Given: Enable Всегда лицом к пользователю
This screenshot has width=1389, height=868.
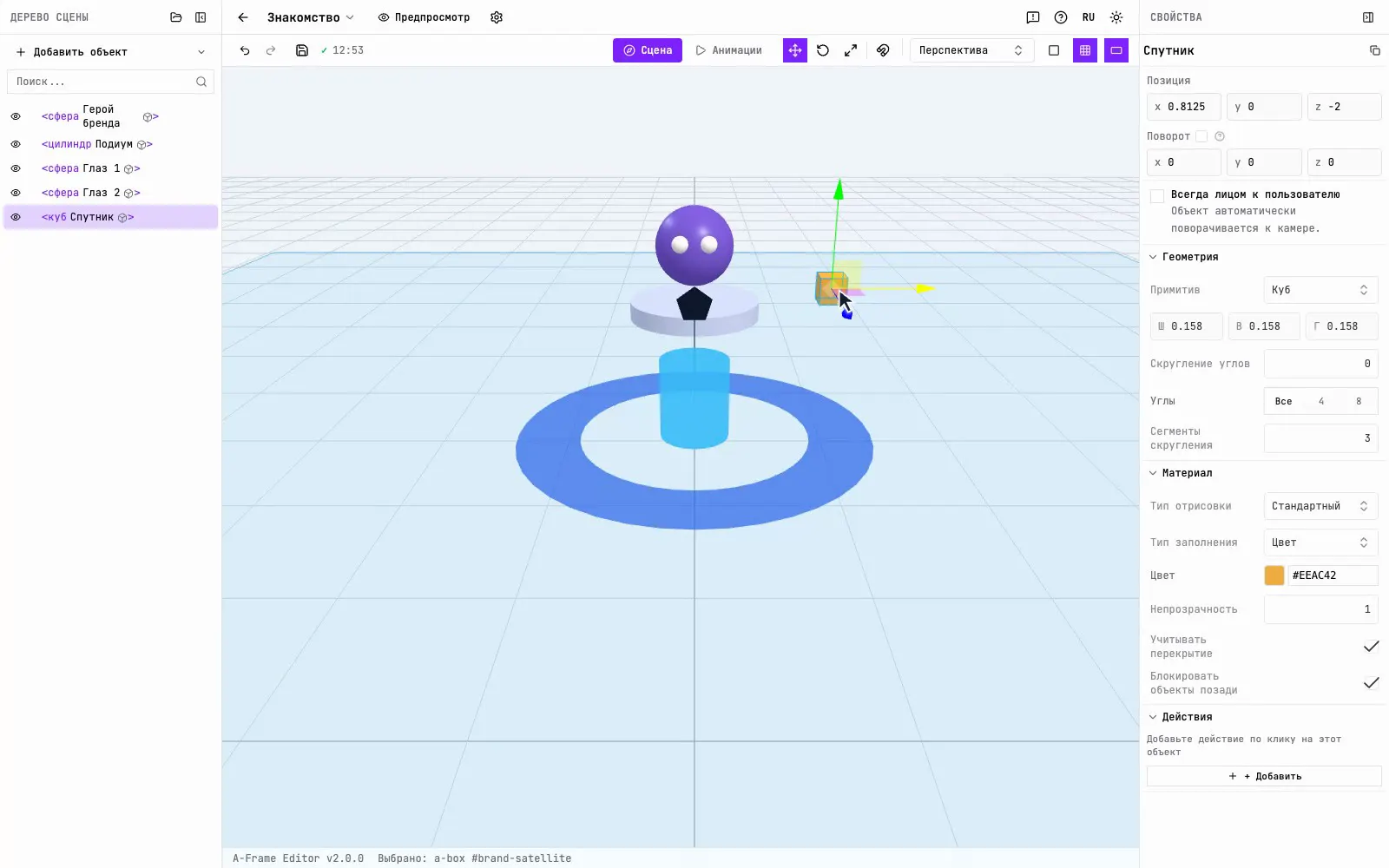Looking at the screenshot, I should click(1157, 196).
